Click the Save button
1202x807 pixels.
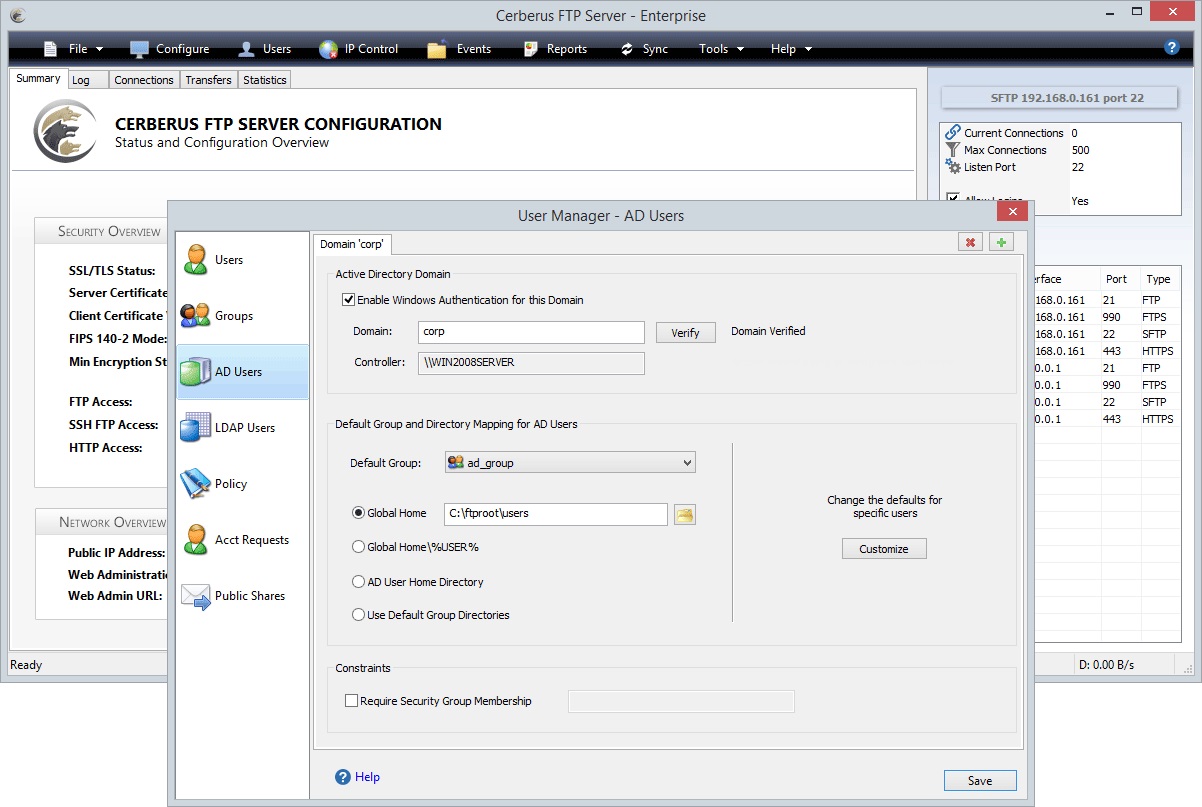pos(980,781)
